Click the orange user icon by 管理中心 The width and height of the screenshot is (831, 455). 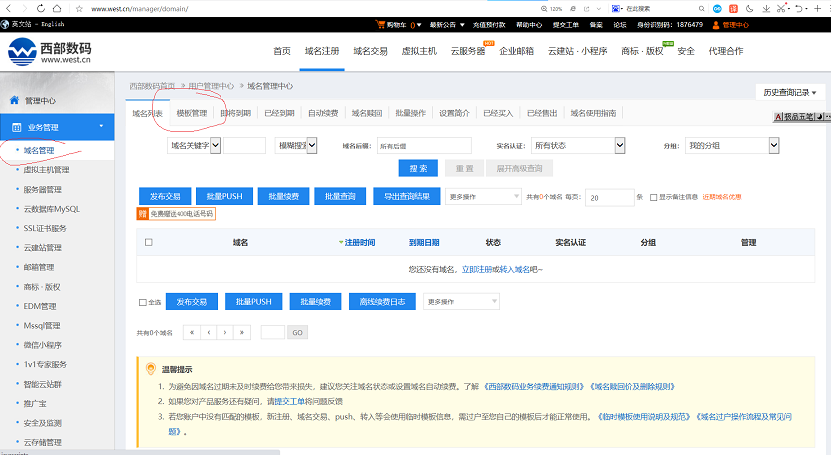716,25
